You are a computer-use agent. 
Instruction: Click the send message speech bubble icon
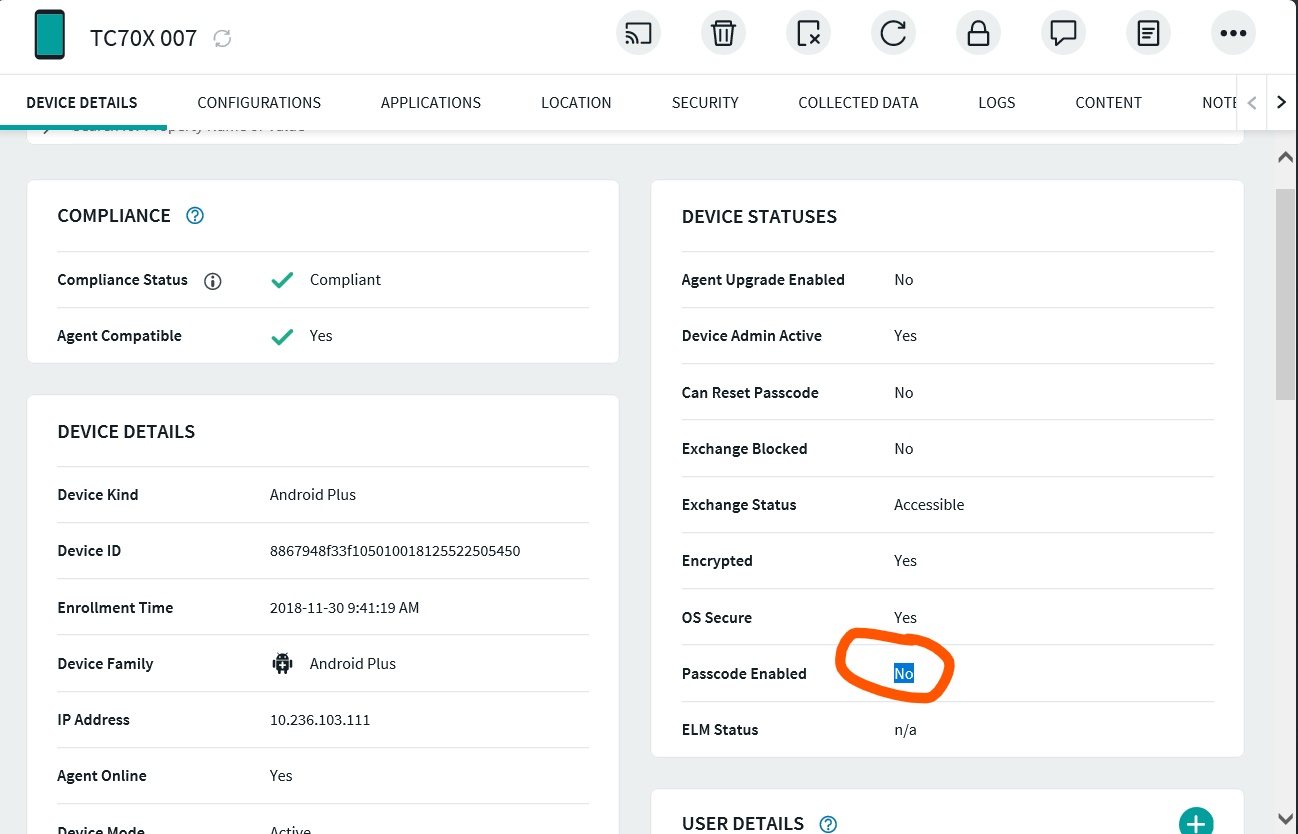[x=1063, y=34]
